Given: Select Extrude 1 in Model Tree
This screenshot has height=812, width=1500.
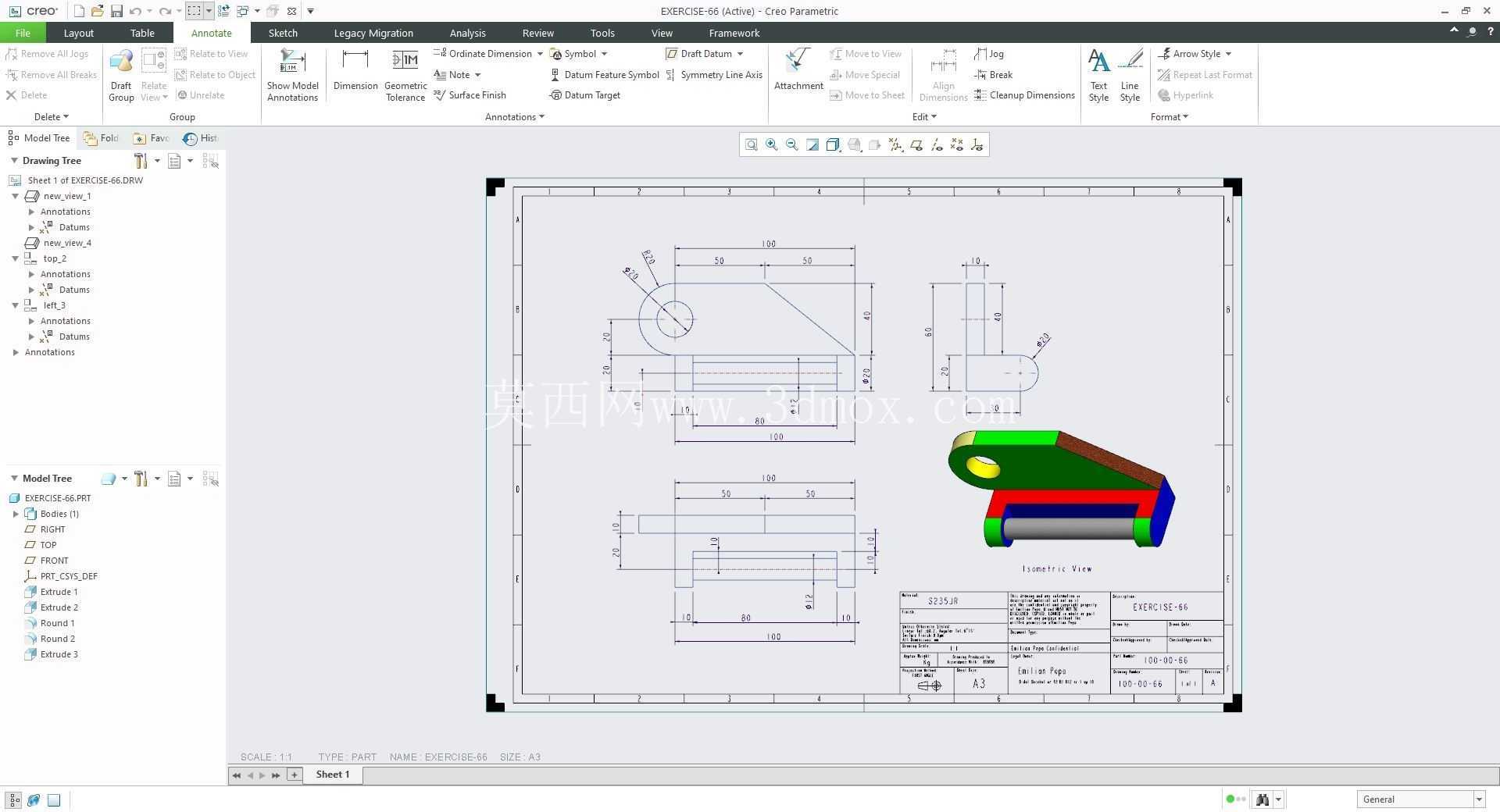Looking at the screenshot, I should pos(59,592).
